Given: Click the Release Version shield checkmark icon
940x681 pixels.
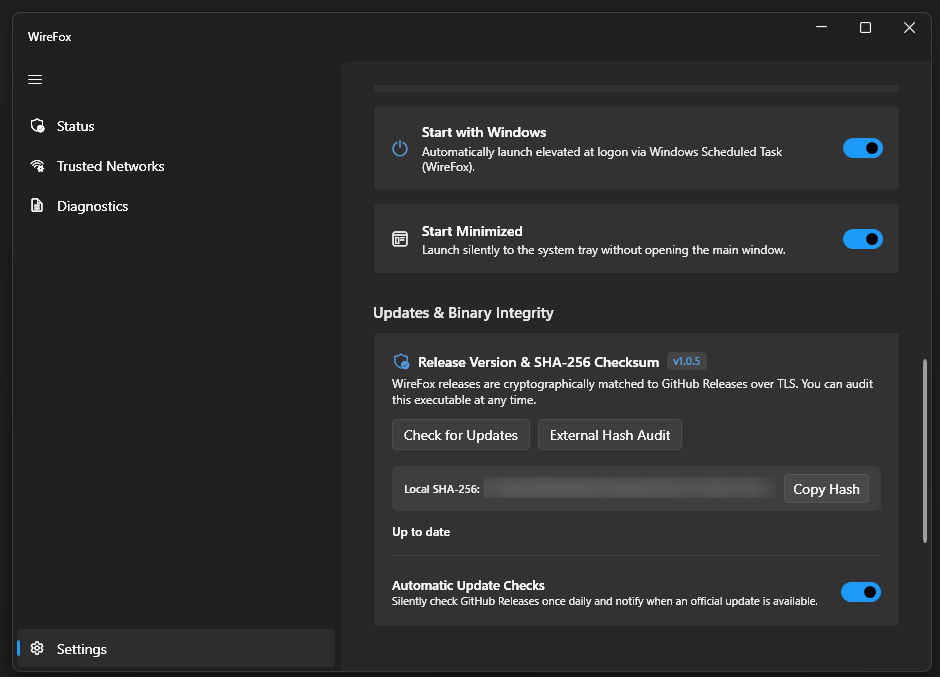Looking at the screenshot, I should point(401,361).
